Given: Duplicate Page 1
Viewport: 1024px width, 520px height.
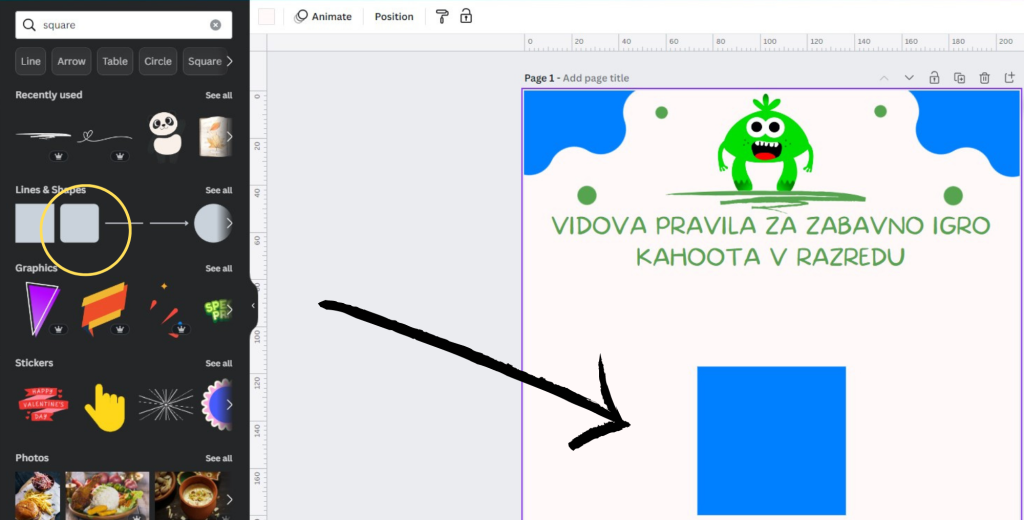Looking at the screenshot, I should click(959, 78).
